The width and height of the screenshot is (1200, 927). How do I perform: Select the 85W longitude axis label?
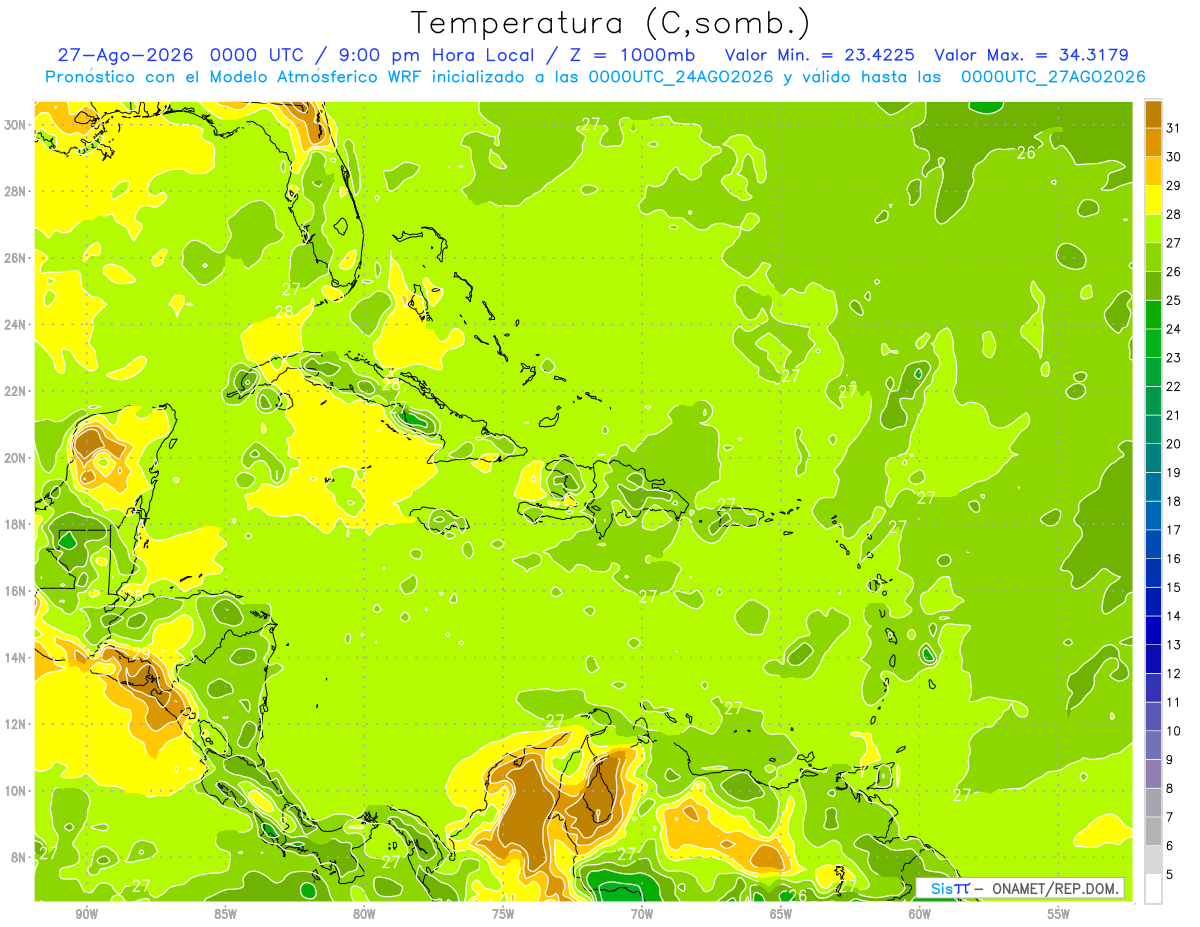225,914
